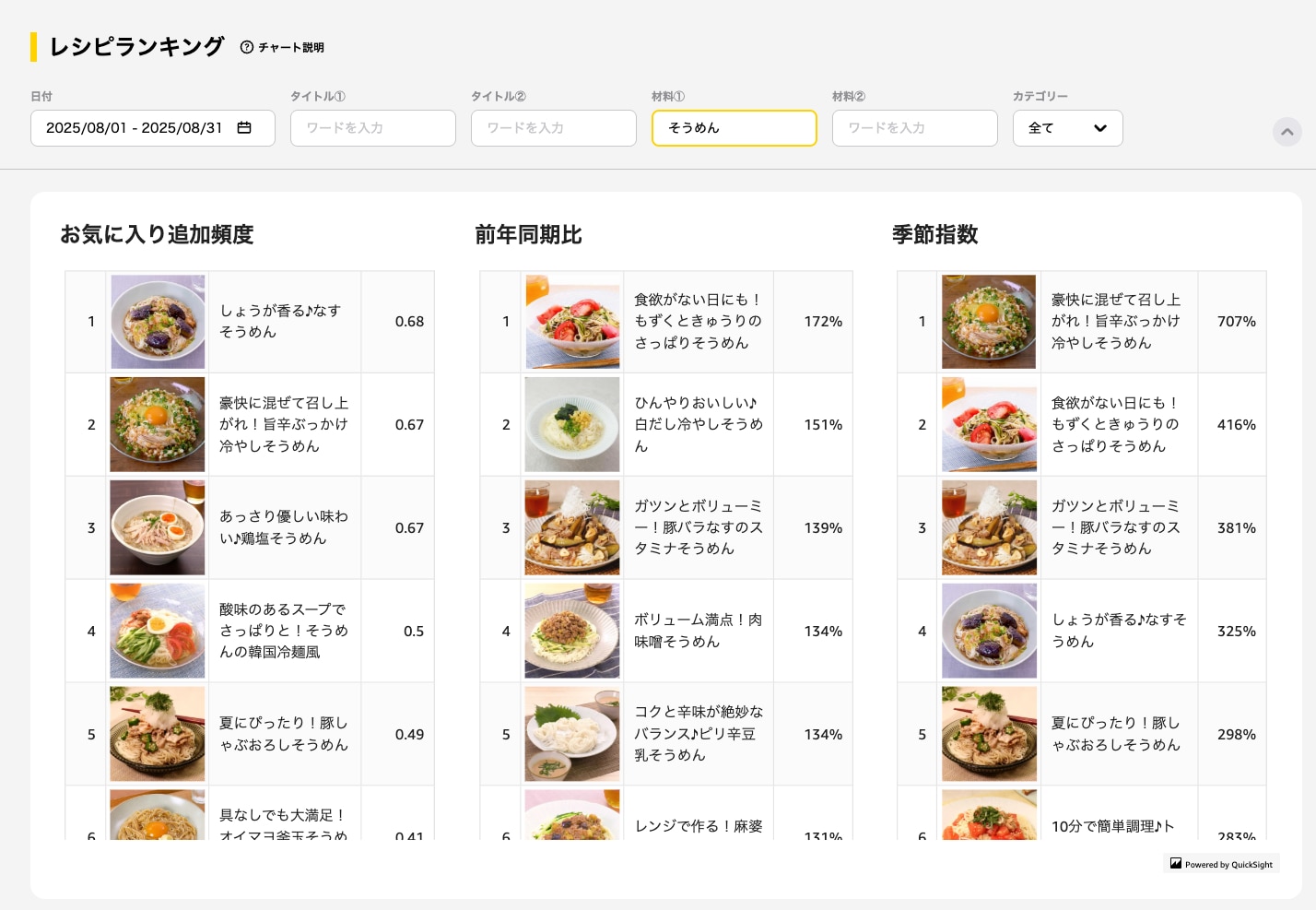Viewport: 1316px width, 910px height.
Task: Open the calendar icon in date field
Action: 244,128
